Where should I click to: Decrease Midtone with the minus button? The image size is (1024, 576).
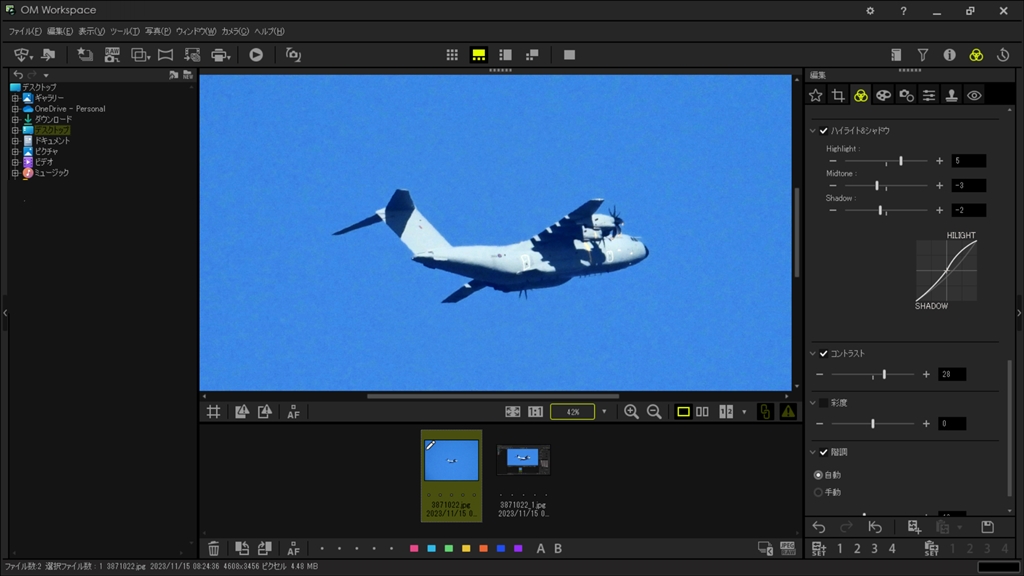click(833, 185)
